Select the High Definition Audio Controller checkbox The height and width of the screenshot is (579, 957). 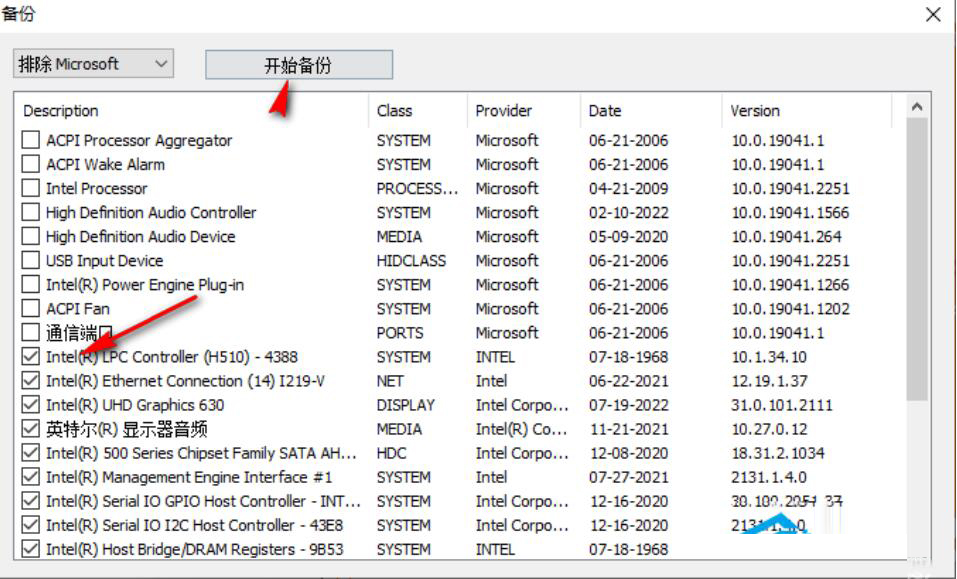point(31,213)
